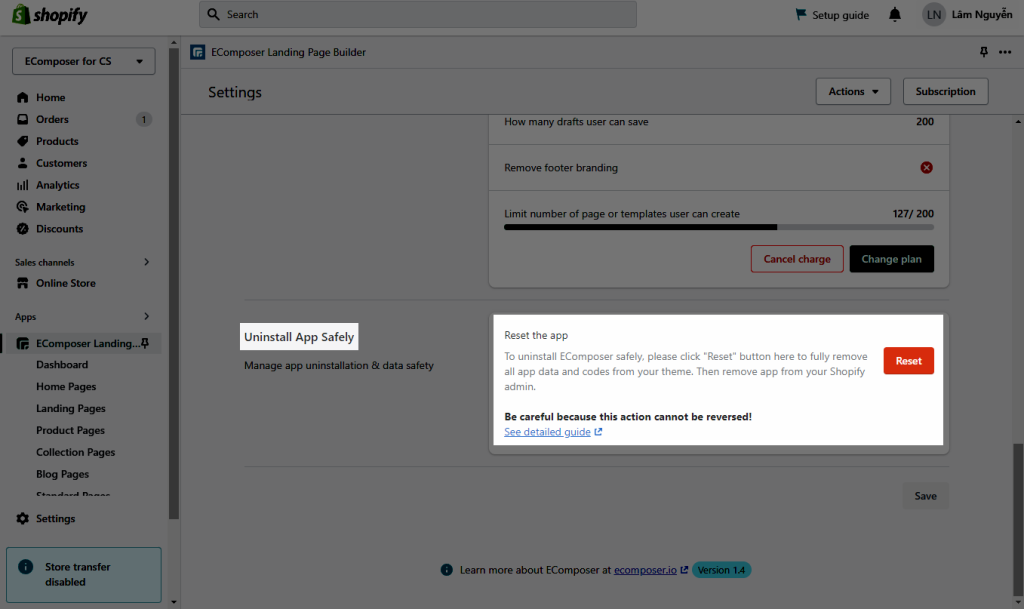The width and height of the screenshot is (1024, 609).
Task: Pin the app using the header pin icon
Action: tap(984, 52)
